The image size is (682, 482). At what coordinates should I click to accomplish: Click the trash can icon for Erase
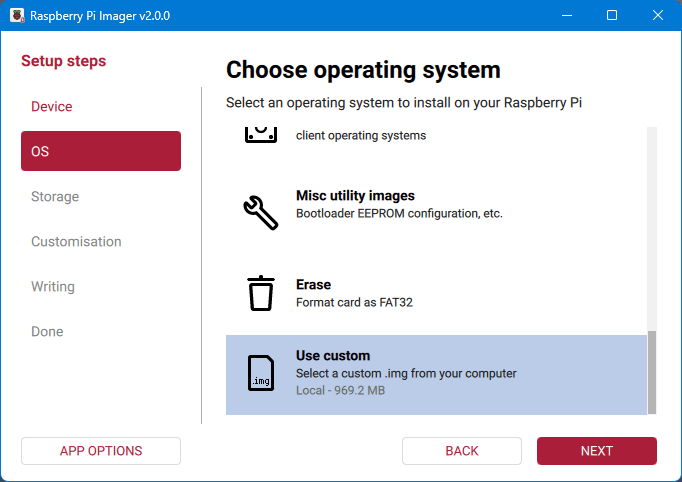click(x=260, y=293)
